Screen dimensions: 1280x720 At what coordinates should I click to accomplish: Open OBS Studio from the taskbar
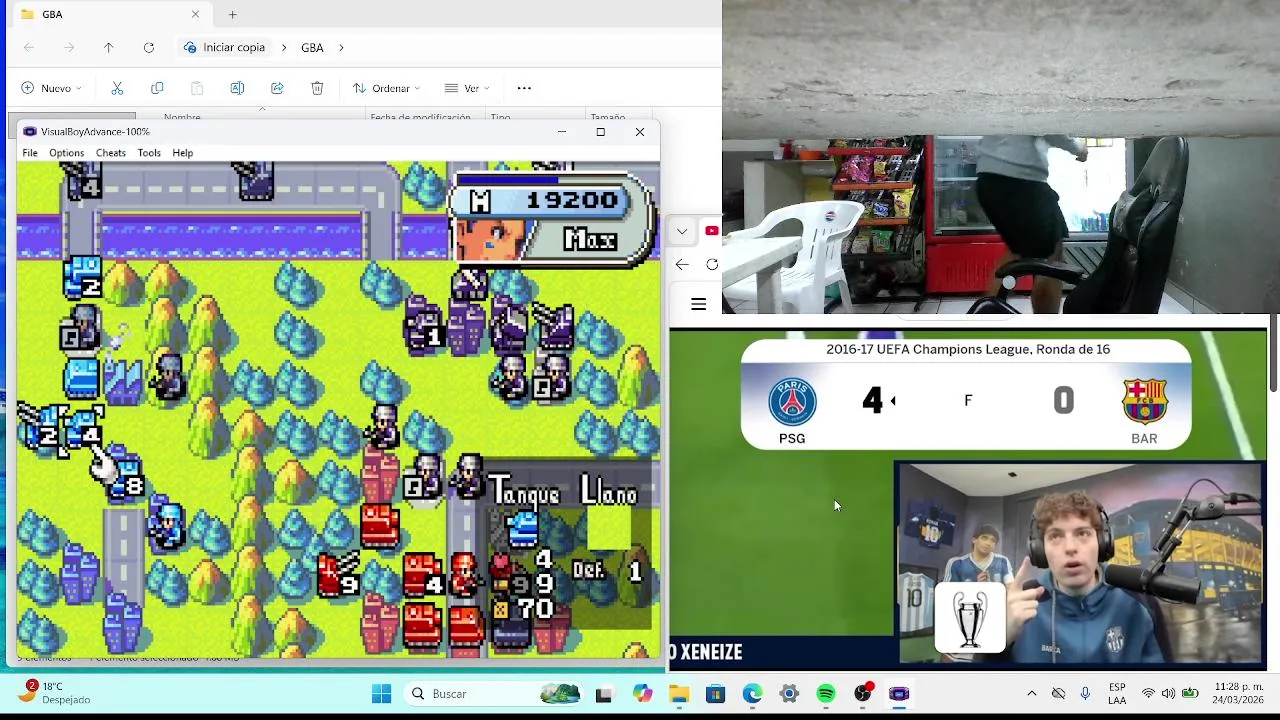(863, 693)
